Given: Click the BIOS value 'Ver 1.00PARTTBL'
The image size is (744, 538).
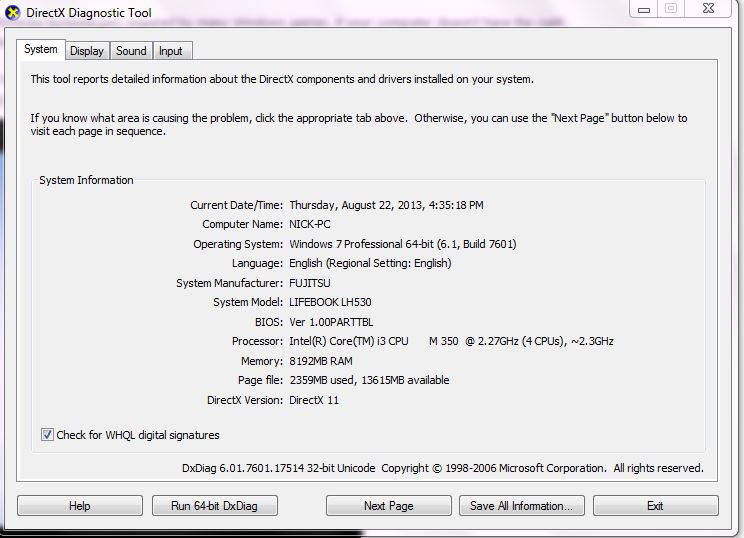Looking at the screenshot, I should pyautogui.click(x=331, y=322).
